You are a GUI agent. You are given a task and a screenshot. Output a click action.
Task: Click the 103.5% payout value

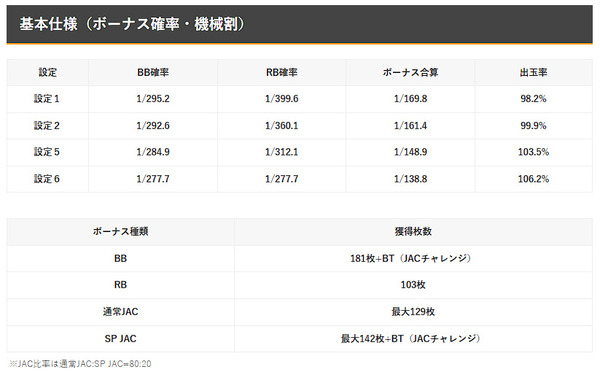(x=533, y=152)
